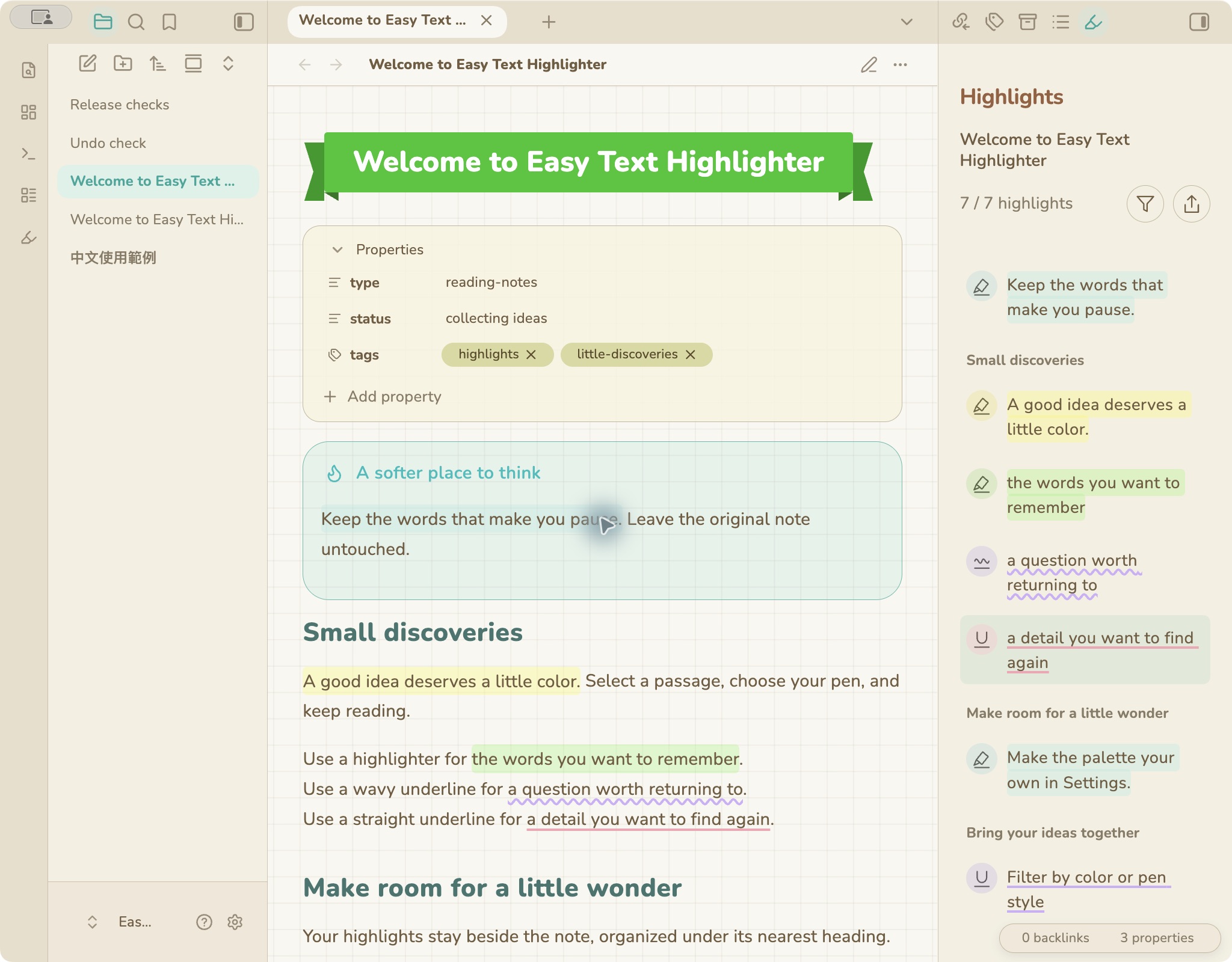Switch to editing mode with pencil icon
Screen dimensions: 1232x962
pos(869,64)
